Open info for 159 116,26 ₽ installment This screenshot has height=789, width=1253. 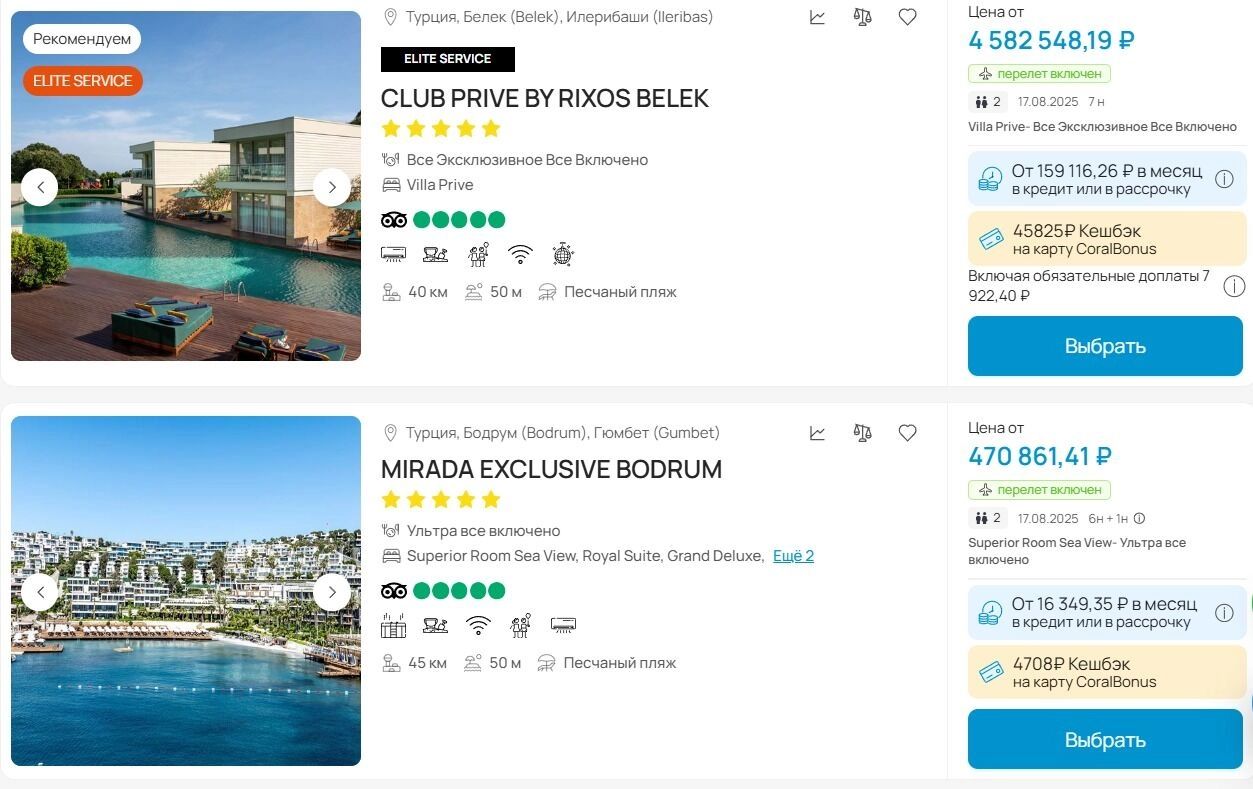pos(1223,179)
